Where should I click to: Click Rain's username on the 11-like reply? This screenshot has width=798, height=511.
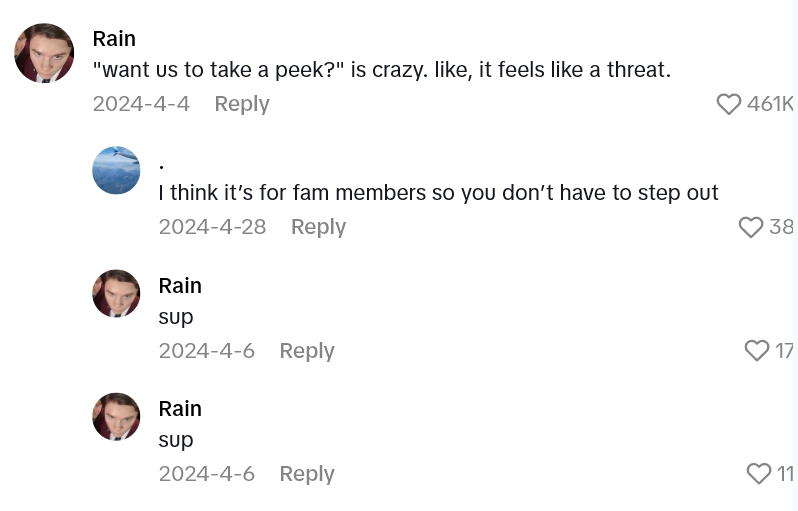(180, 409)
